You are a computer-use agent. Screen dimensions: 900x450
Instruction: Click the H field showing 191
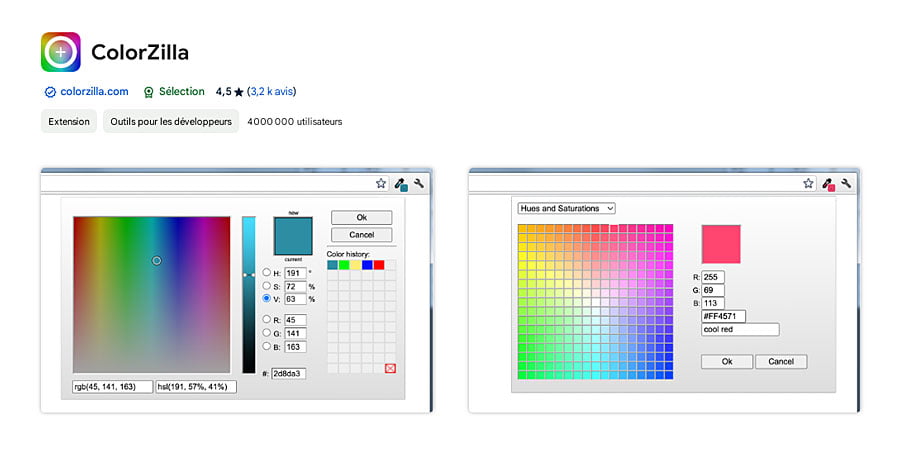[x=295, y=273]
